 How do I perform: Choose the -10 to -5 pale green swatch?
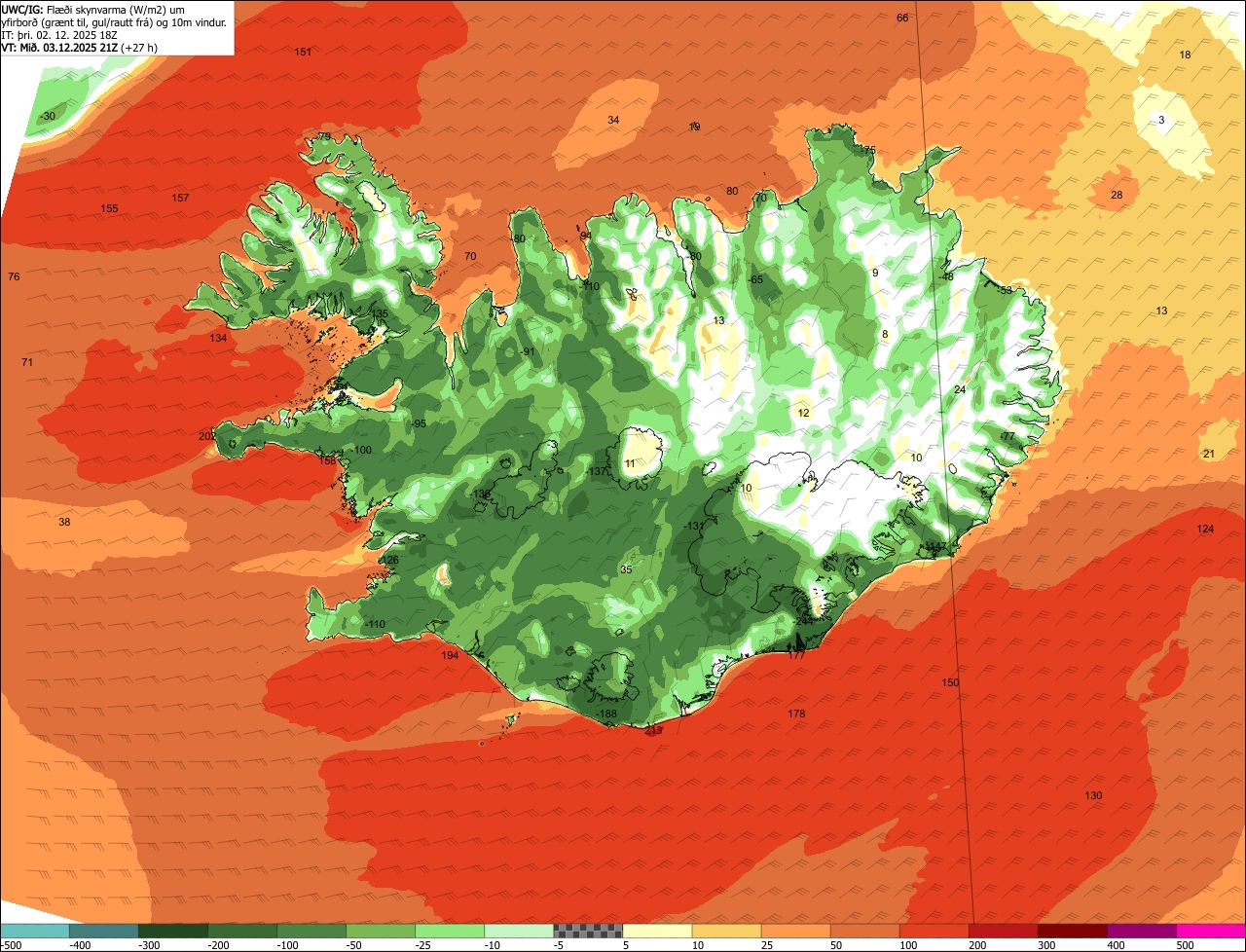pyautogui.click(x=519, y=931)
